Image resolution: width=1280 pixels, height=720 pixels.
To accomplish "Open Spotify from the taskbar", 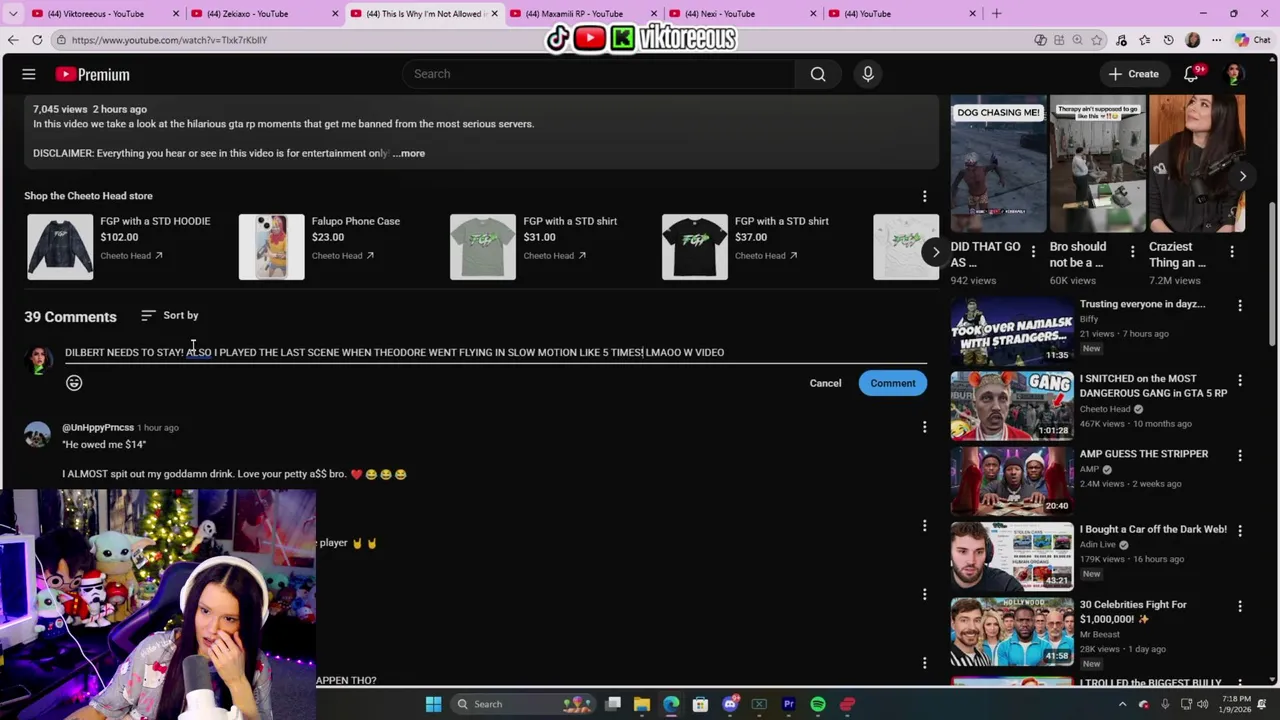I will coord(818,704).
